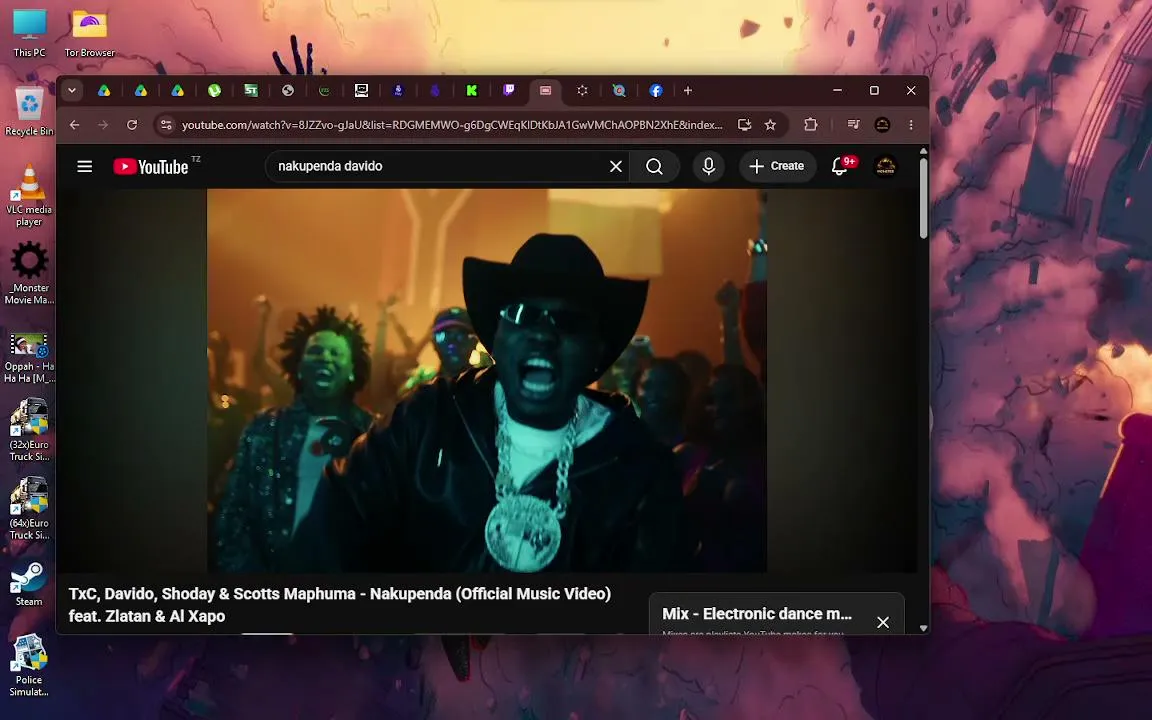Click the Create button
Screen dimensions: 1152x720
point(777,166)
